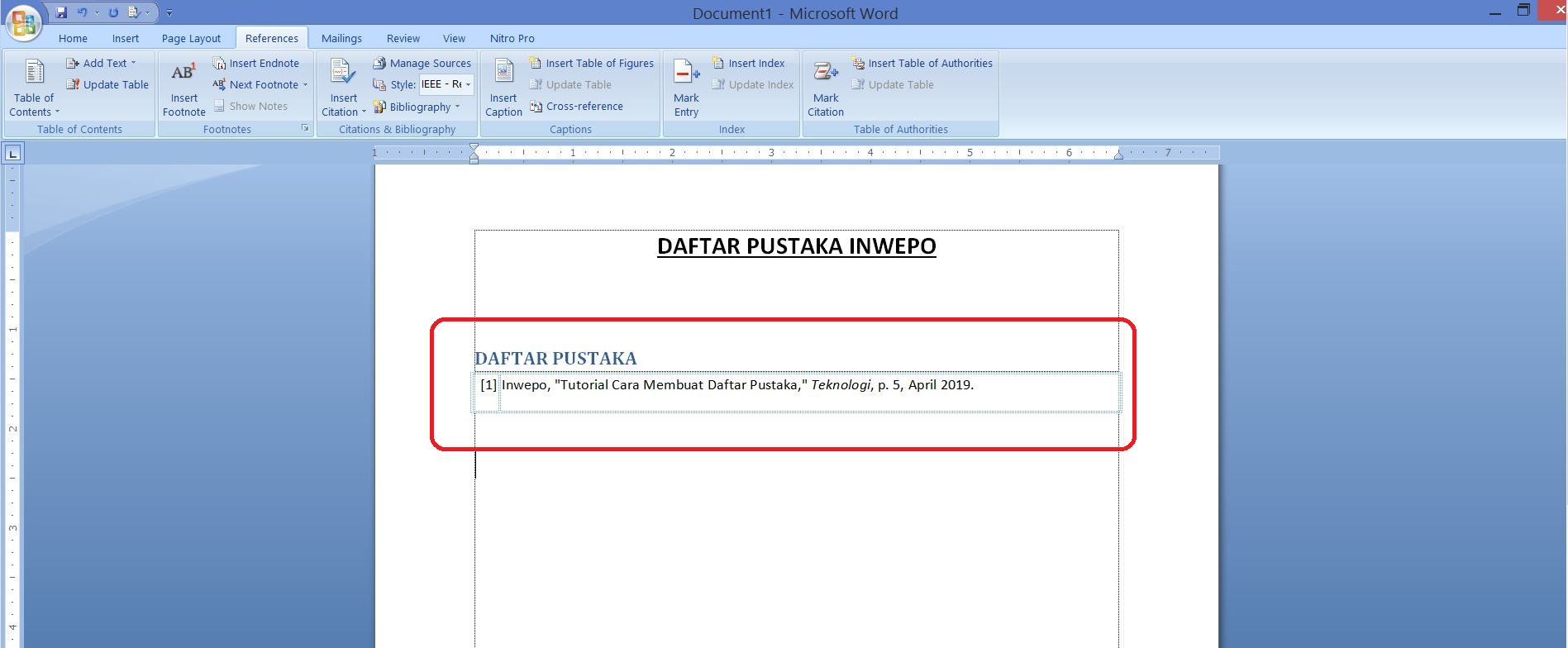Viewport: 1568px width, 648px height.
Task: Open Customize Quick Access Toolbar menu
Action: tap(169, 13)
